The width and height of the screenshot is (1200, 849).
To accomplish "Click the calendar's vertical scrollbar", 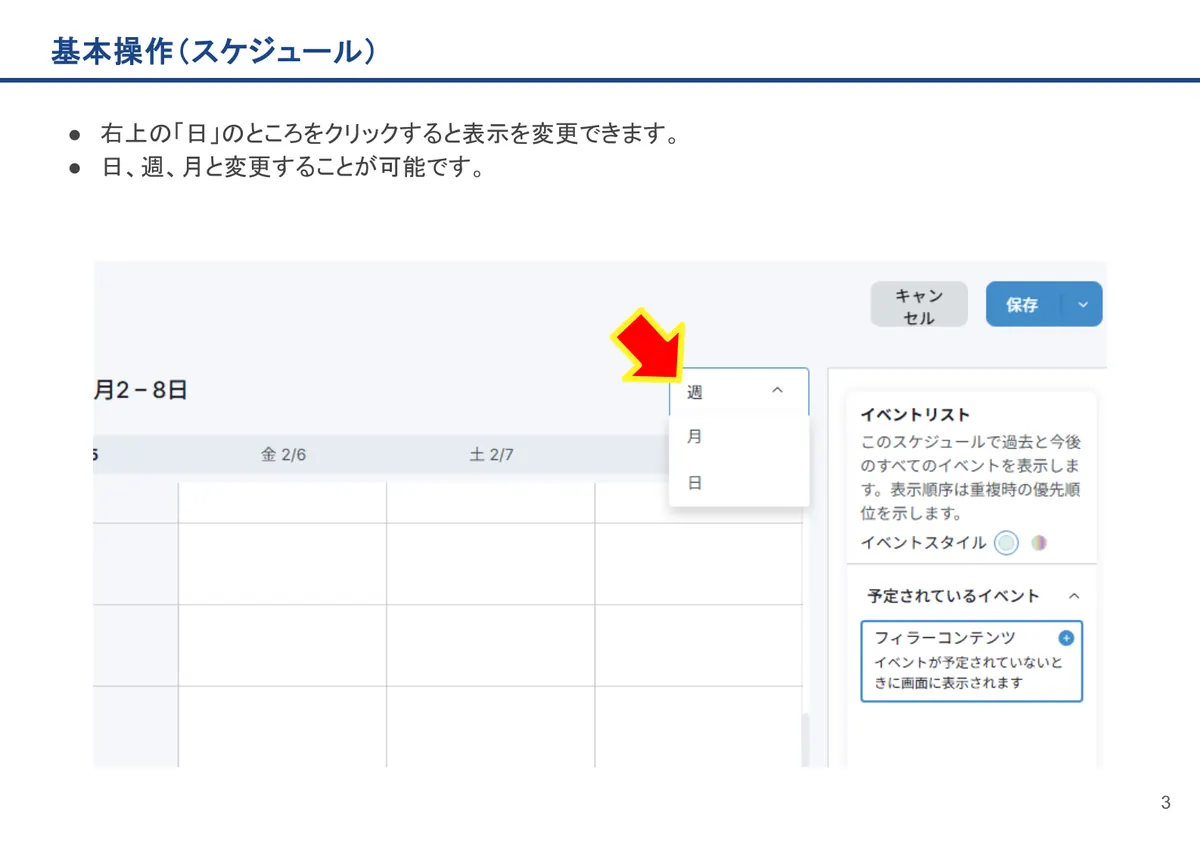I will click(x=806, y=740).
